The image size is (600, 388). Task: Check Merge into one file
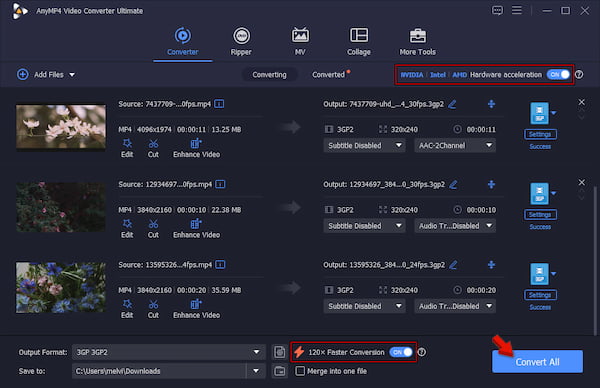[x=300, y=371]
